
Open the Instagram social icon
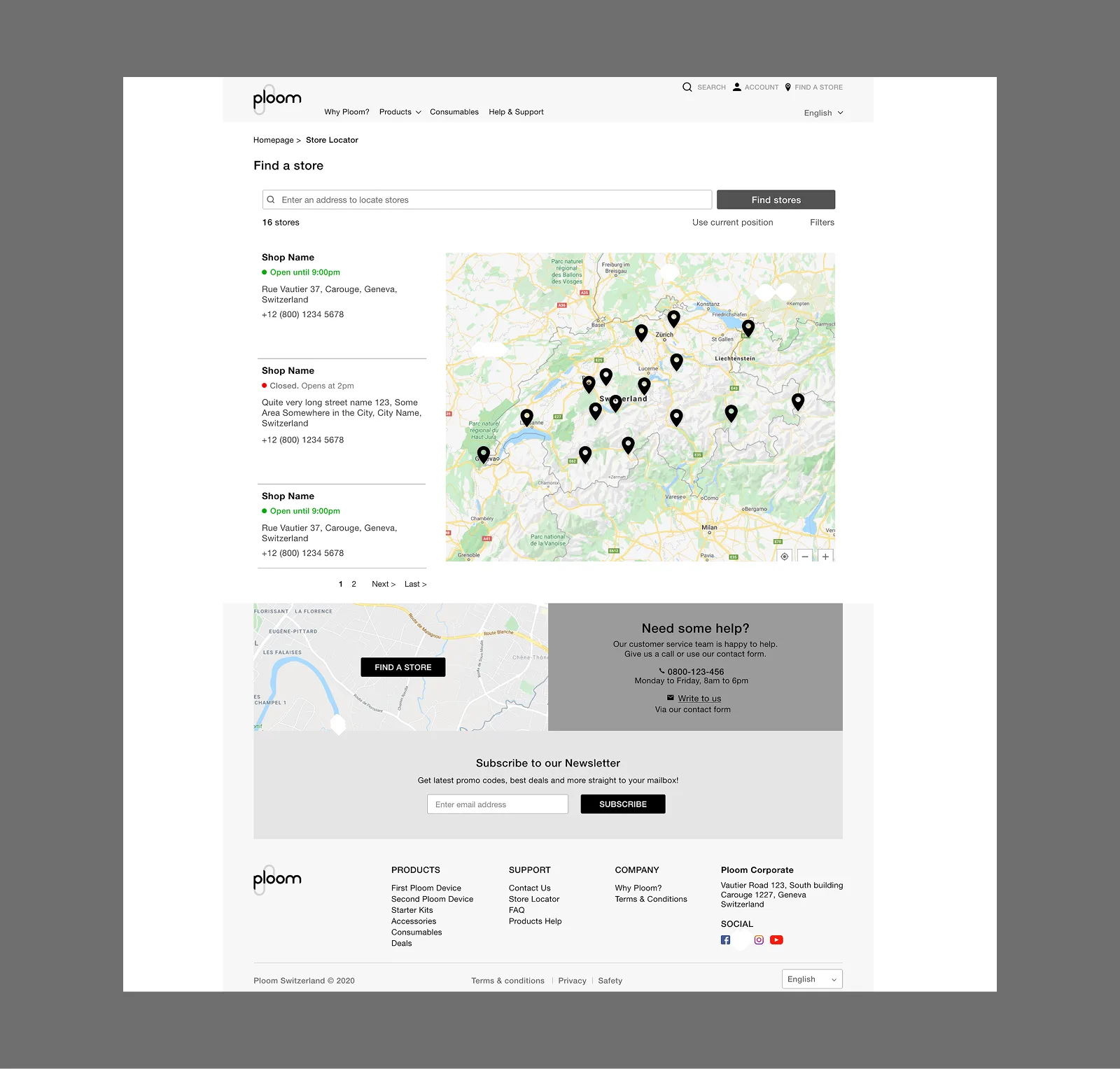click(759, 940)
